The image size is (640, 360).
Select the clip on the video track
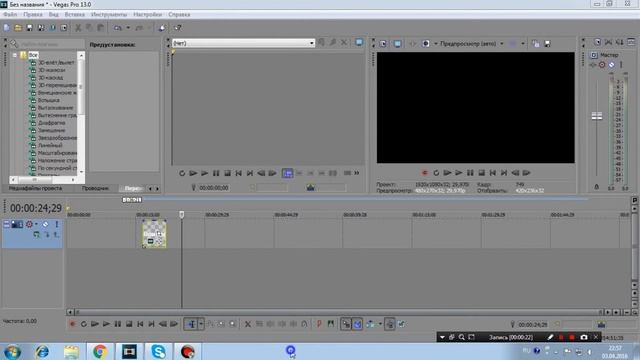pos(154,234)
